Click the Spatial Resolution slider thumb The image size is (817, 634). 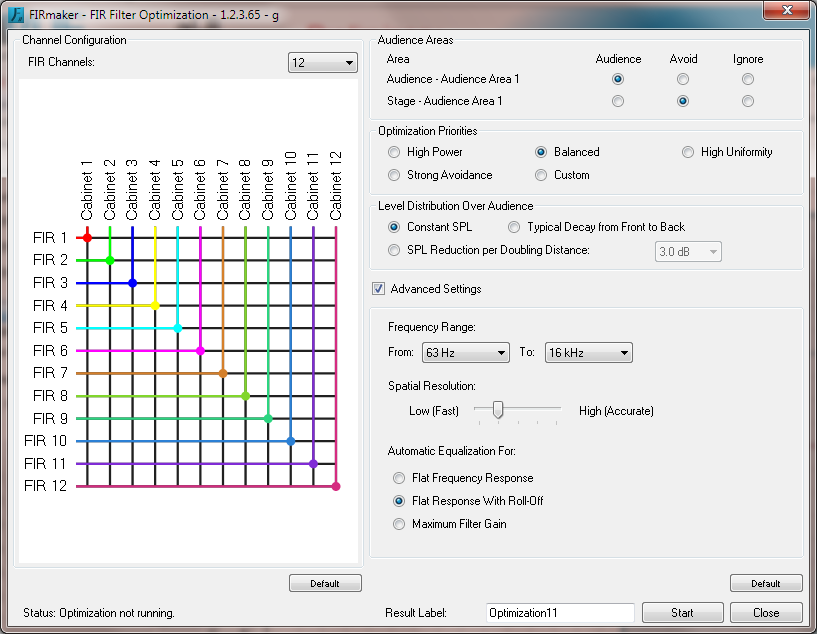498,410
